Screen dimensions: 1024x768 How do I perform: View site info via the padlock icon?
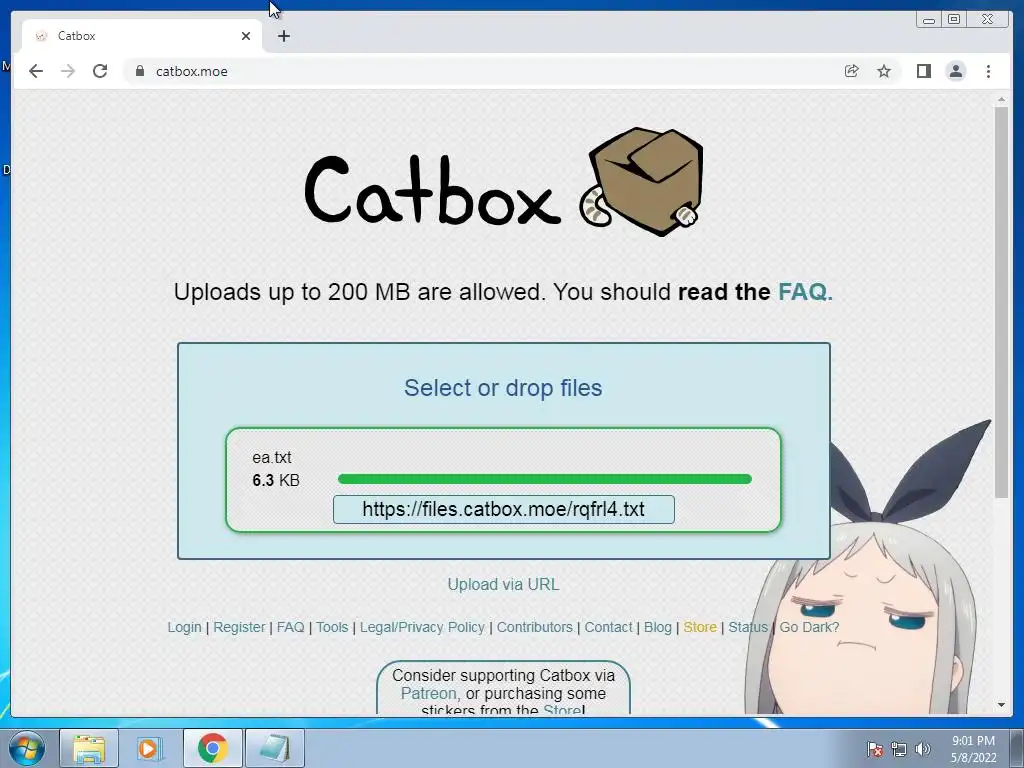tap(140, 71)
